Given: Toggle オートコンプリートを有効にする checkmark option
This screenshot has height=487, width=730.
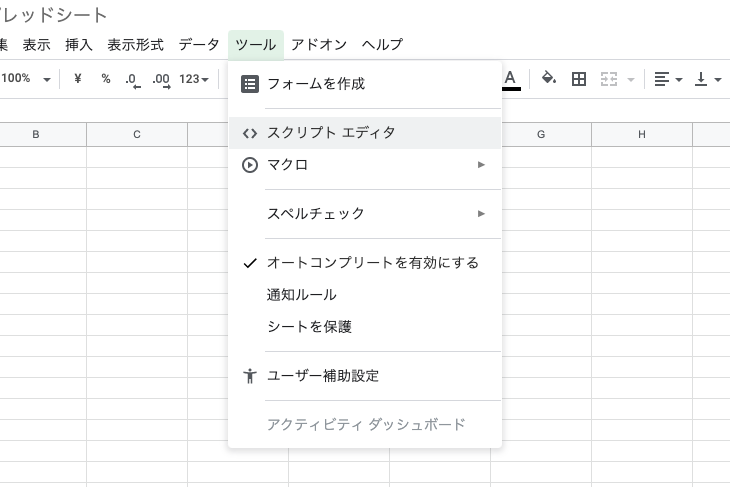Looking at the screenshot, I should point(372,263).
